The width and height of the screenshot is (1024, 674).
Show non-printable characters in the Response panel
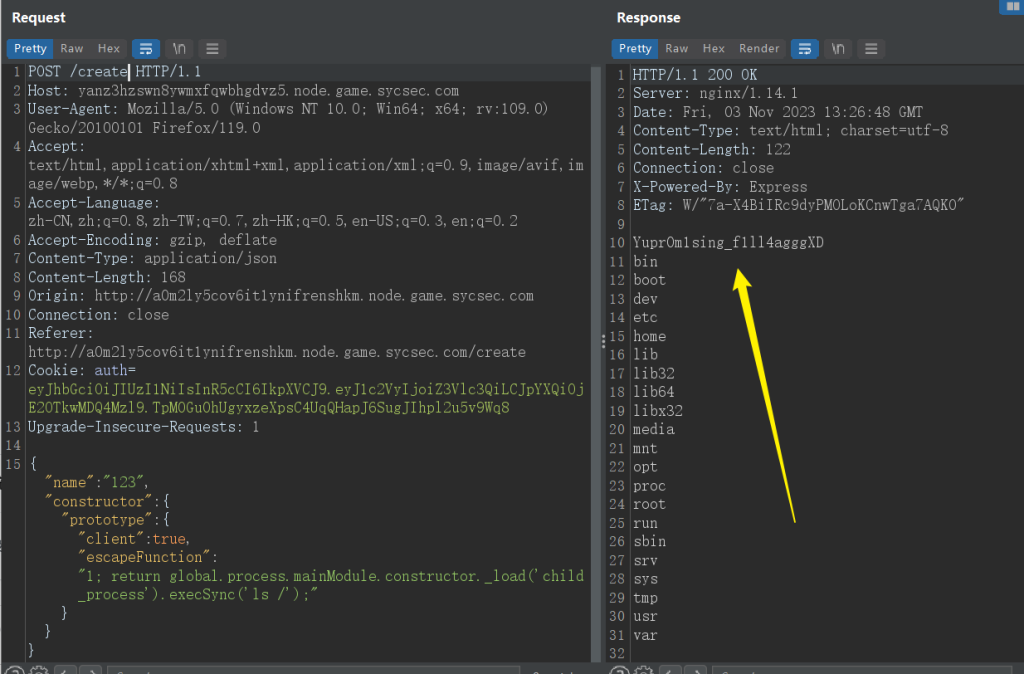pos(838,48)
